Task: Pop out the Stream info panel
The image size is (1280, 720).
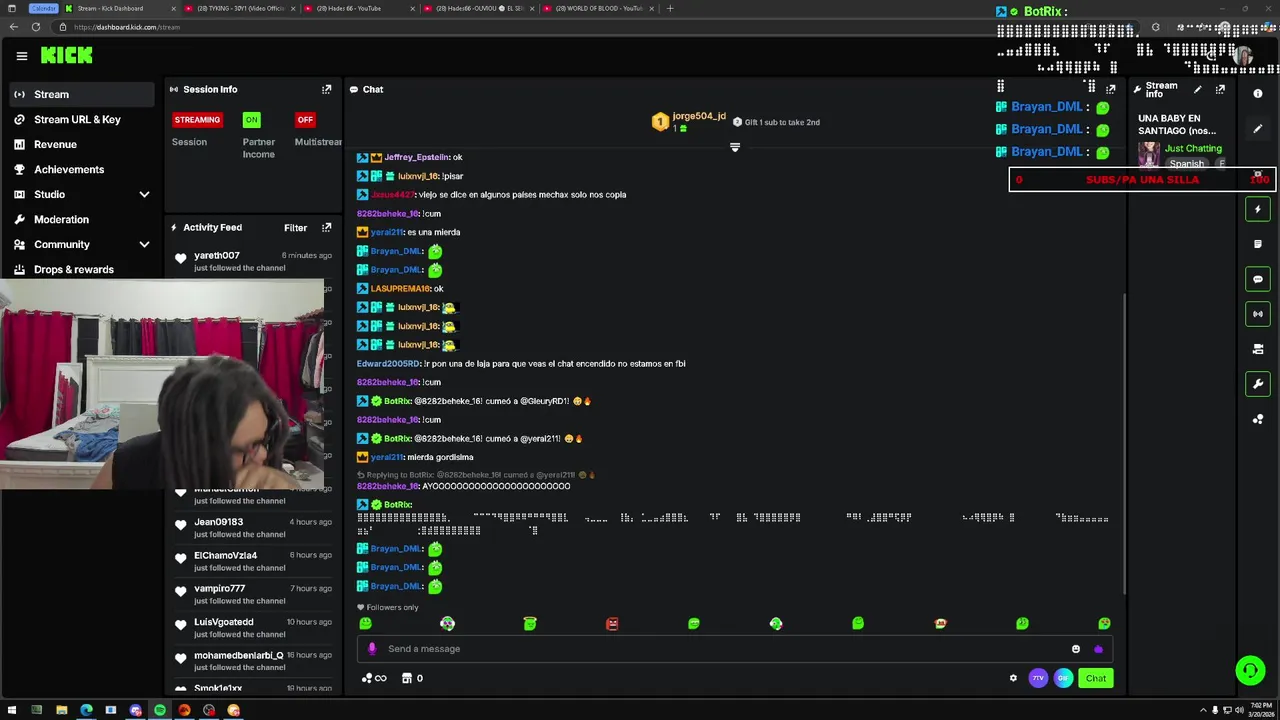Action: tap(1220, 89)
